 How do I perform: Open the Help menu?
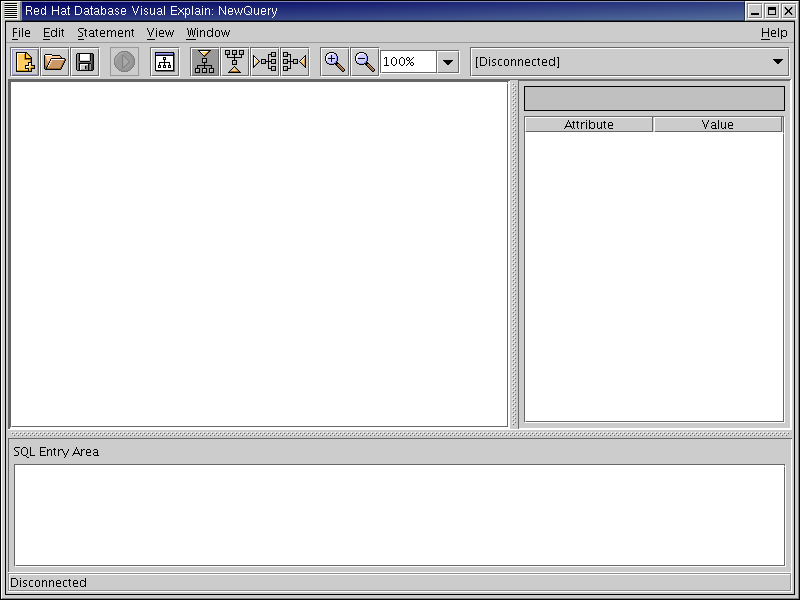[x=774, y=33]
